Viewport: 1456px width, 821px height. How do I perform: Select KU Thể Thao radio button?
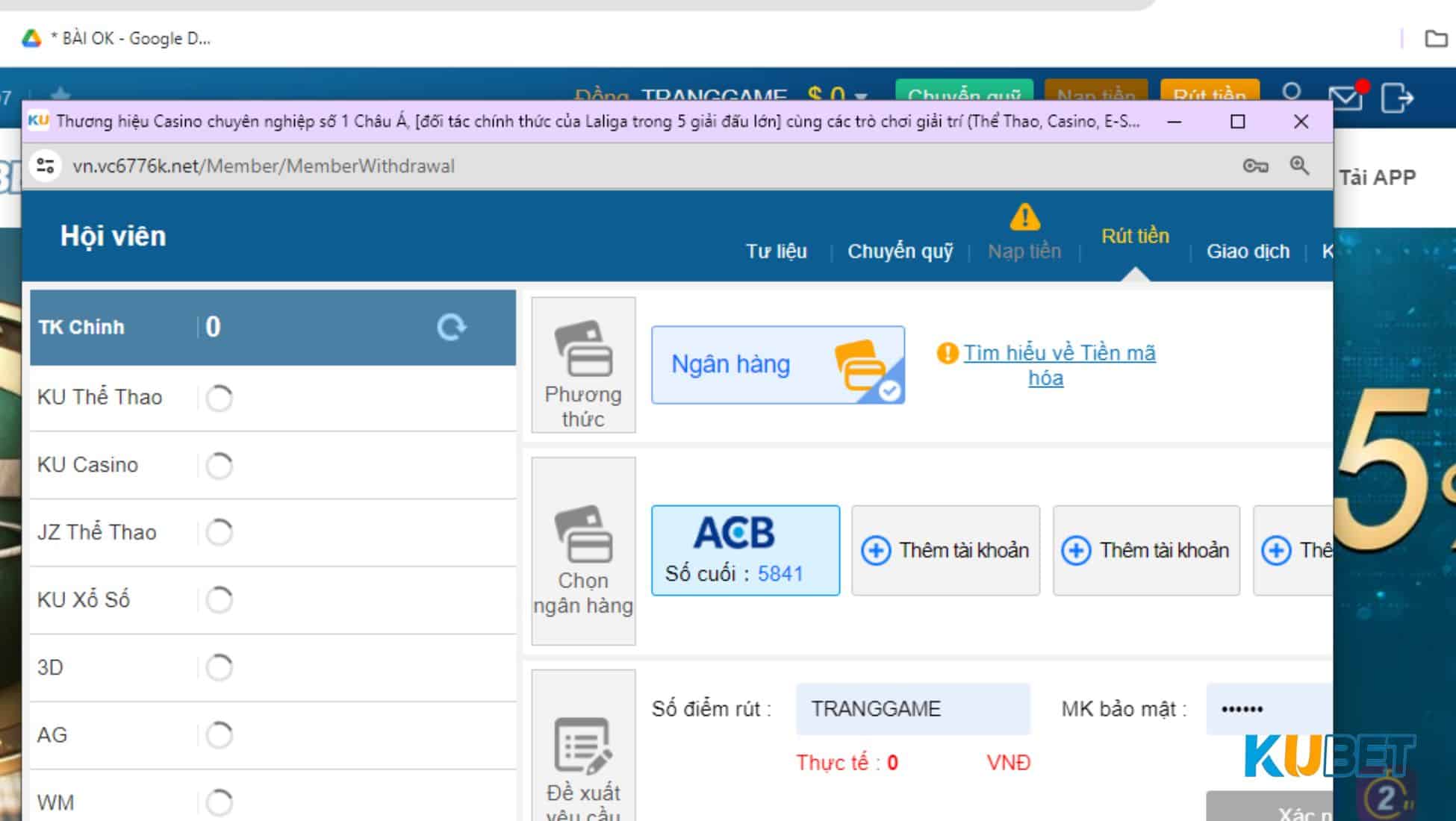click(x=221, y=396)
